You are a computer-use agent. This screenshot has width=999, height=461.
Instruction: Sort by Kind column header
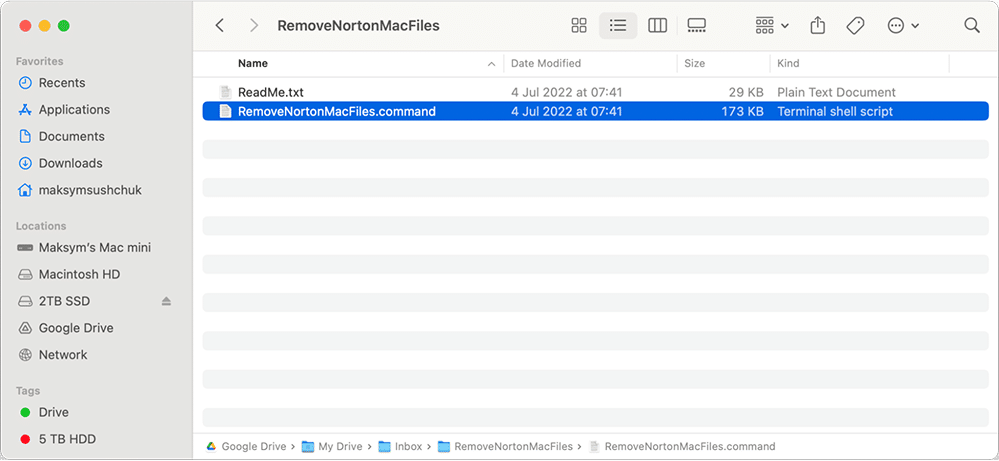click(x=788, y=64)
